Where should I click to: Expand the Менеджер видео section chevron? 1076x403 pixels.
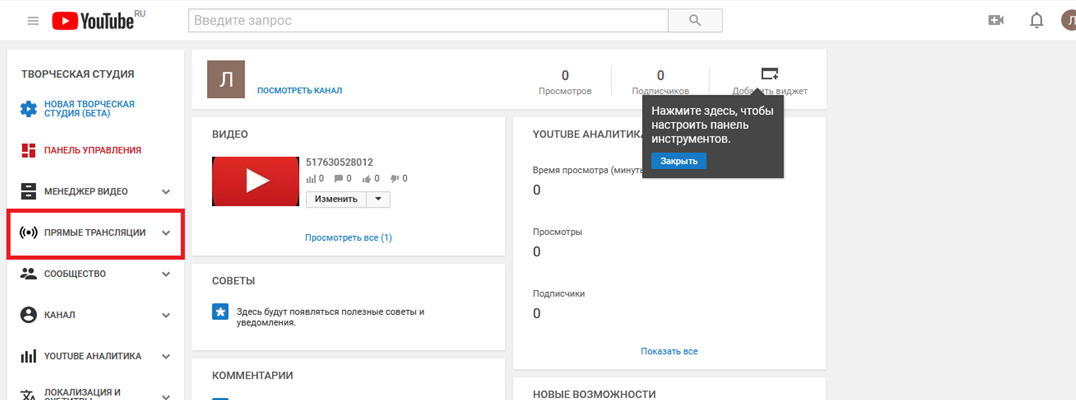click(165, 192)
